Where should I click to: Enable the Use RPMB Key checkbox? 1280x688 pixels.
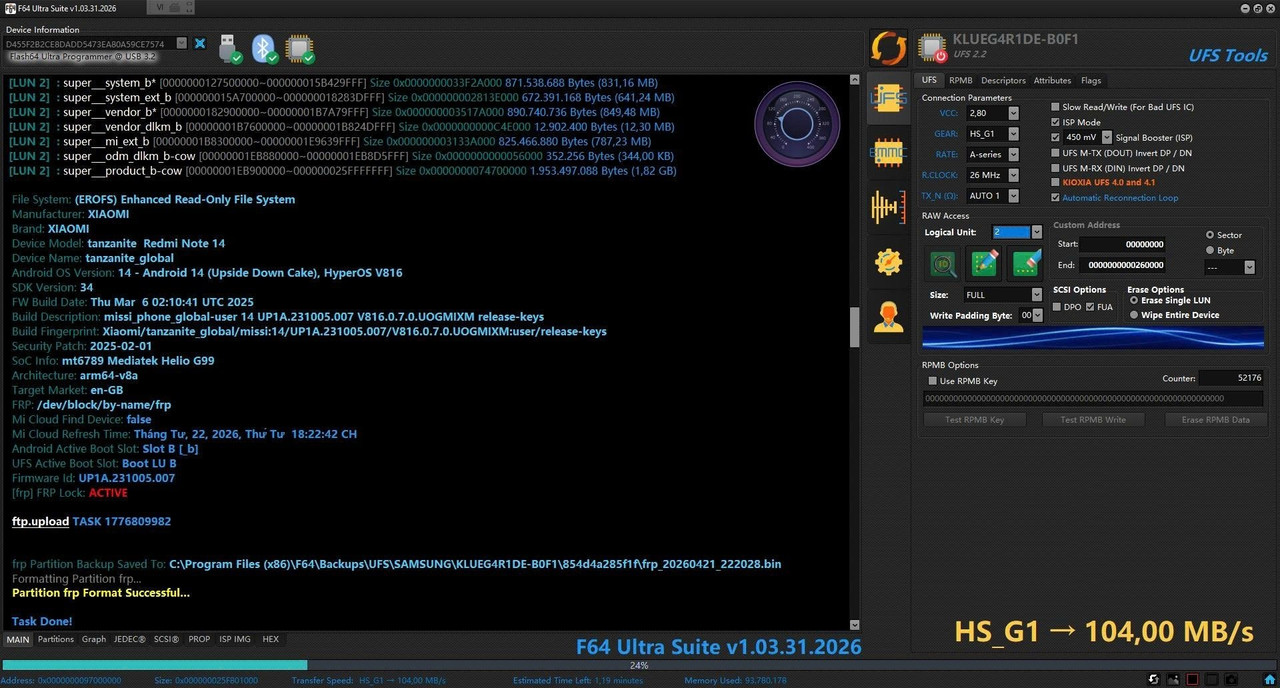(933, 381)
